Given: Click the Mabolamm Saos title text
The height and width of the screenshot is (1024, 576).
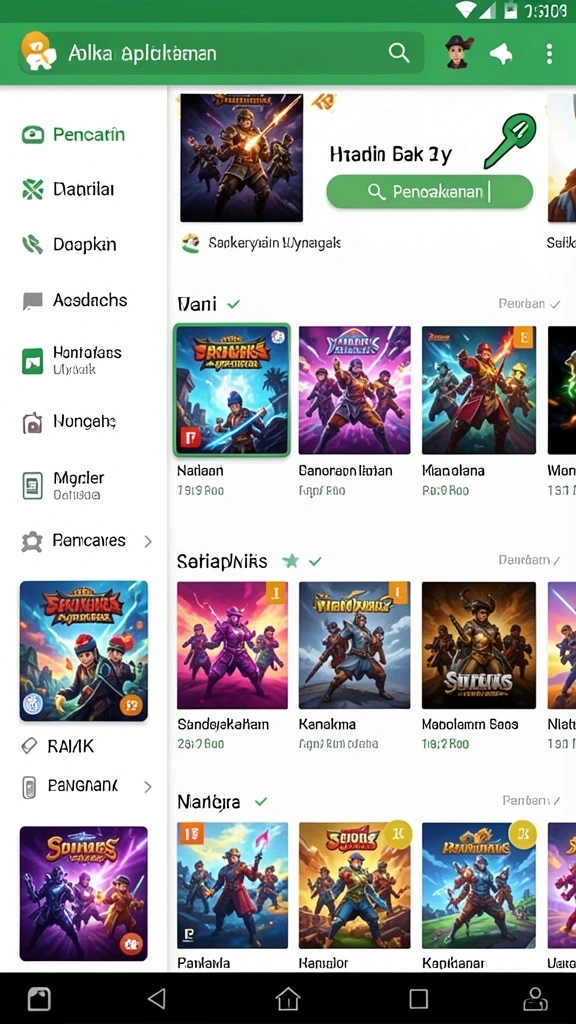Looking at the screenshot, I should 470,724.
